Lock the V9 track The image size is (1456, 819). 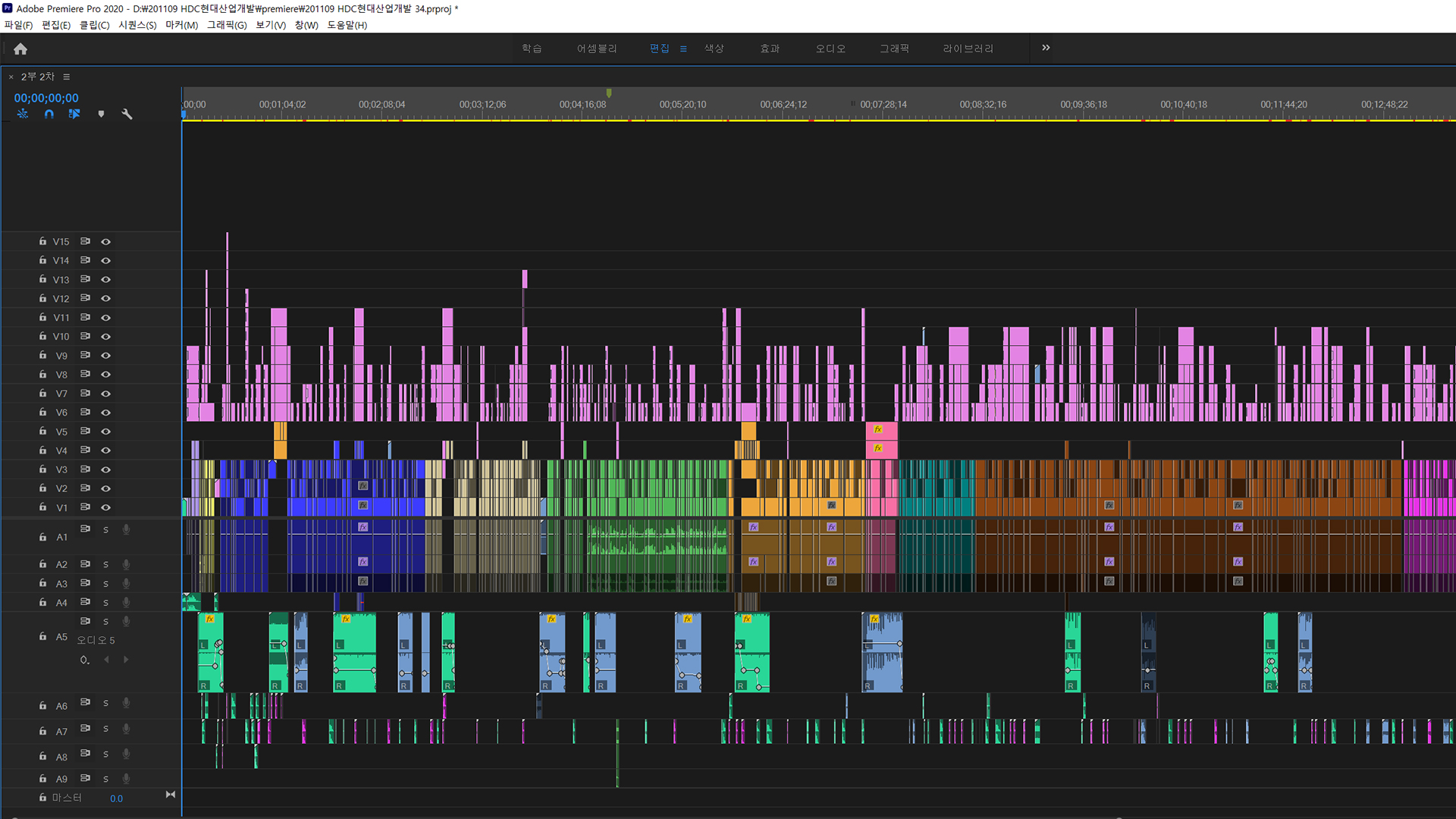(x=42, y=355)
